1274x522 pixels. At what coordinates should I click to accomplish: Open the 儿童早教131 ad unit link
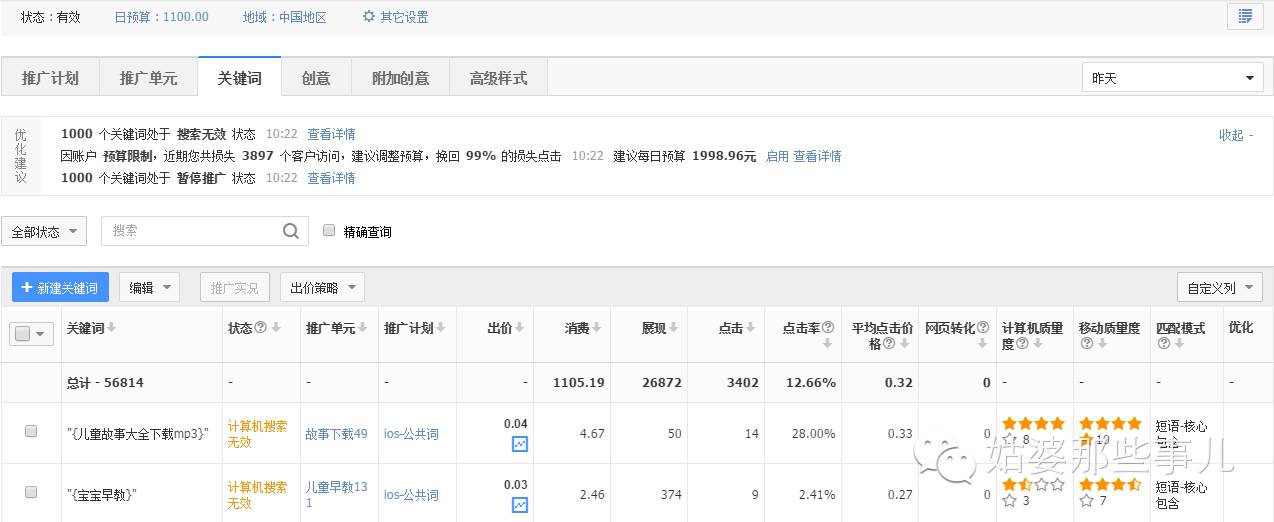pos(336,495)
